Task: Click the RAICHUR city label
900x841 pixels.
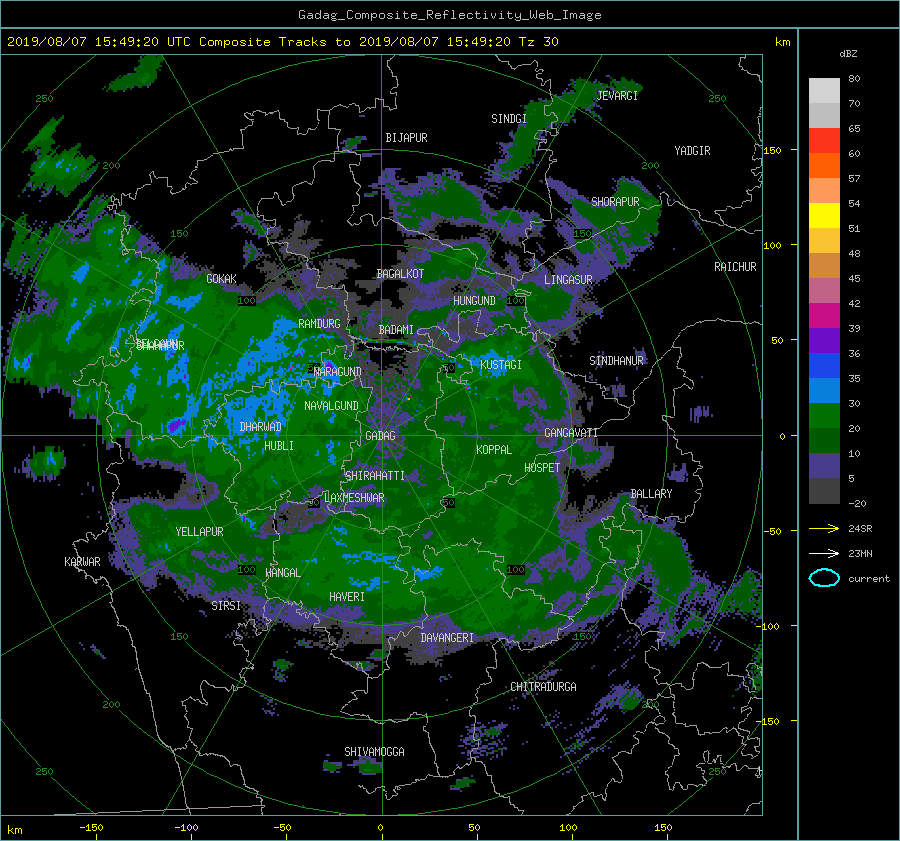Action: pos(735,267)
